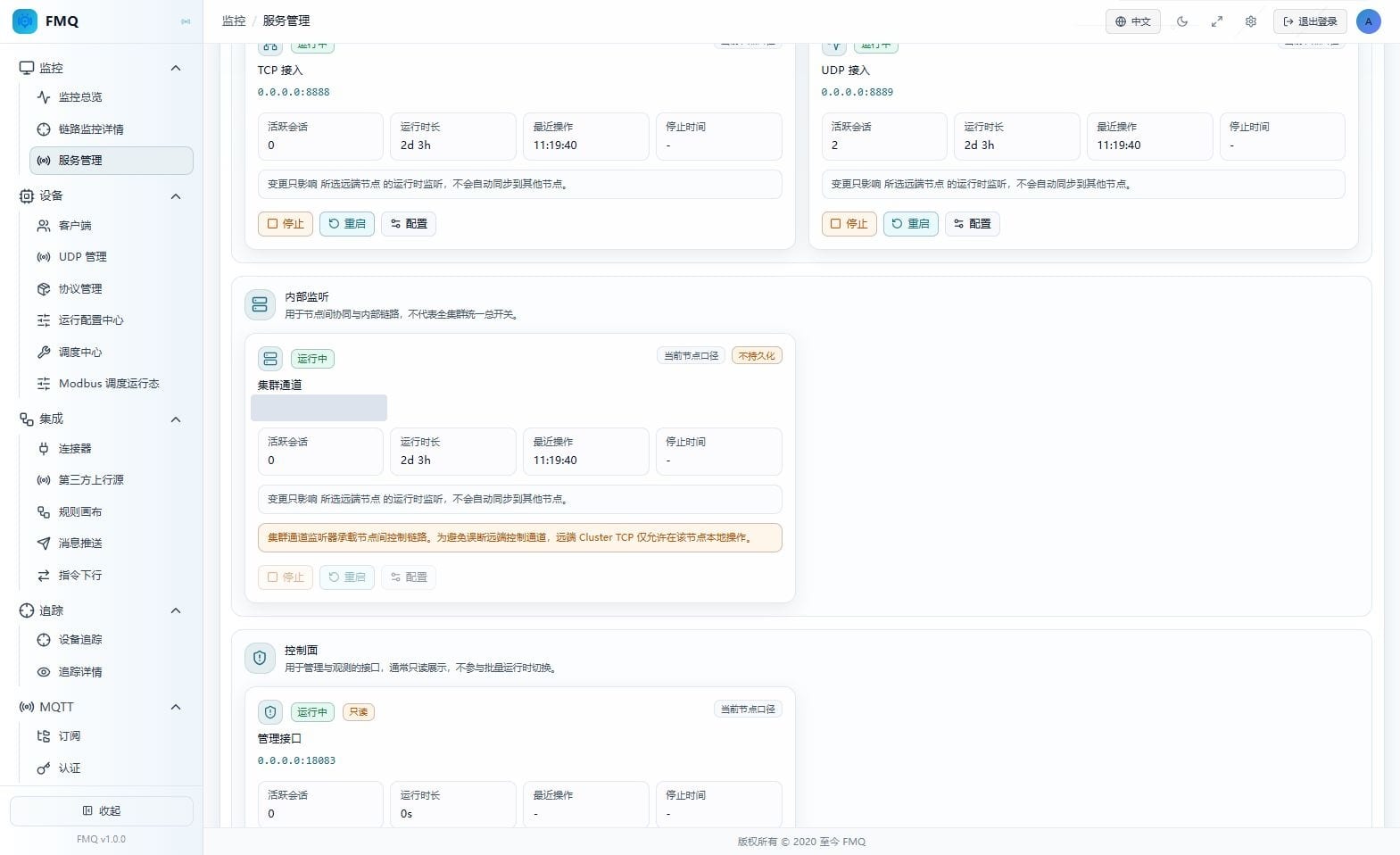
Task: Open 链路监控详情 in the sidebar
Action: pyautogui.click(x=112, y=129)
